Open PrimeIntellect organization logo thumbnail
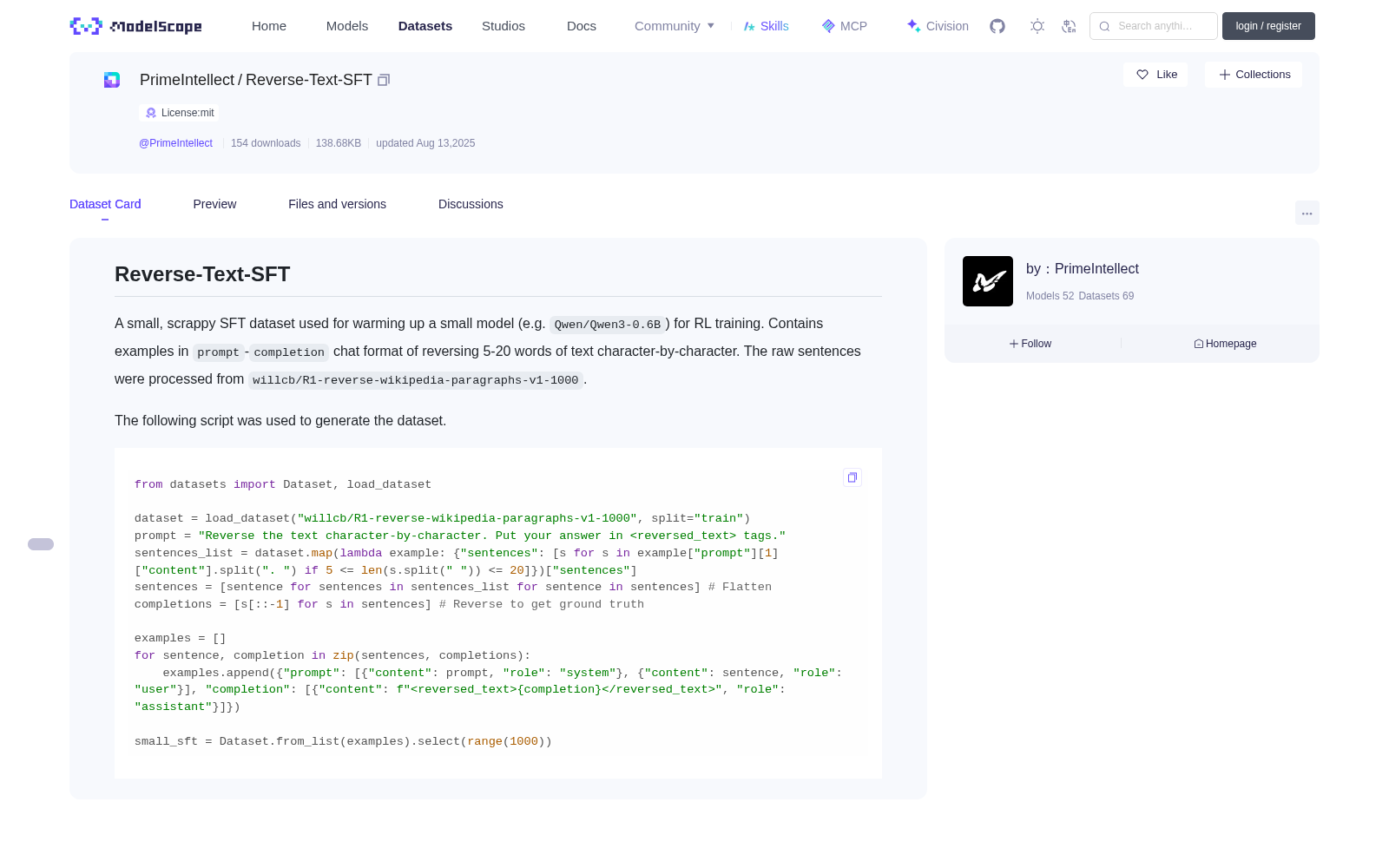1389x868 pixels. tap(988, 281)
